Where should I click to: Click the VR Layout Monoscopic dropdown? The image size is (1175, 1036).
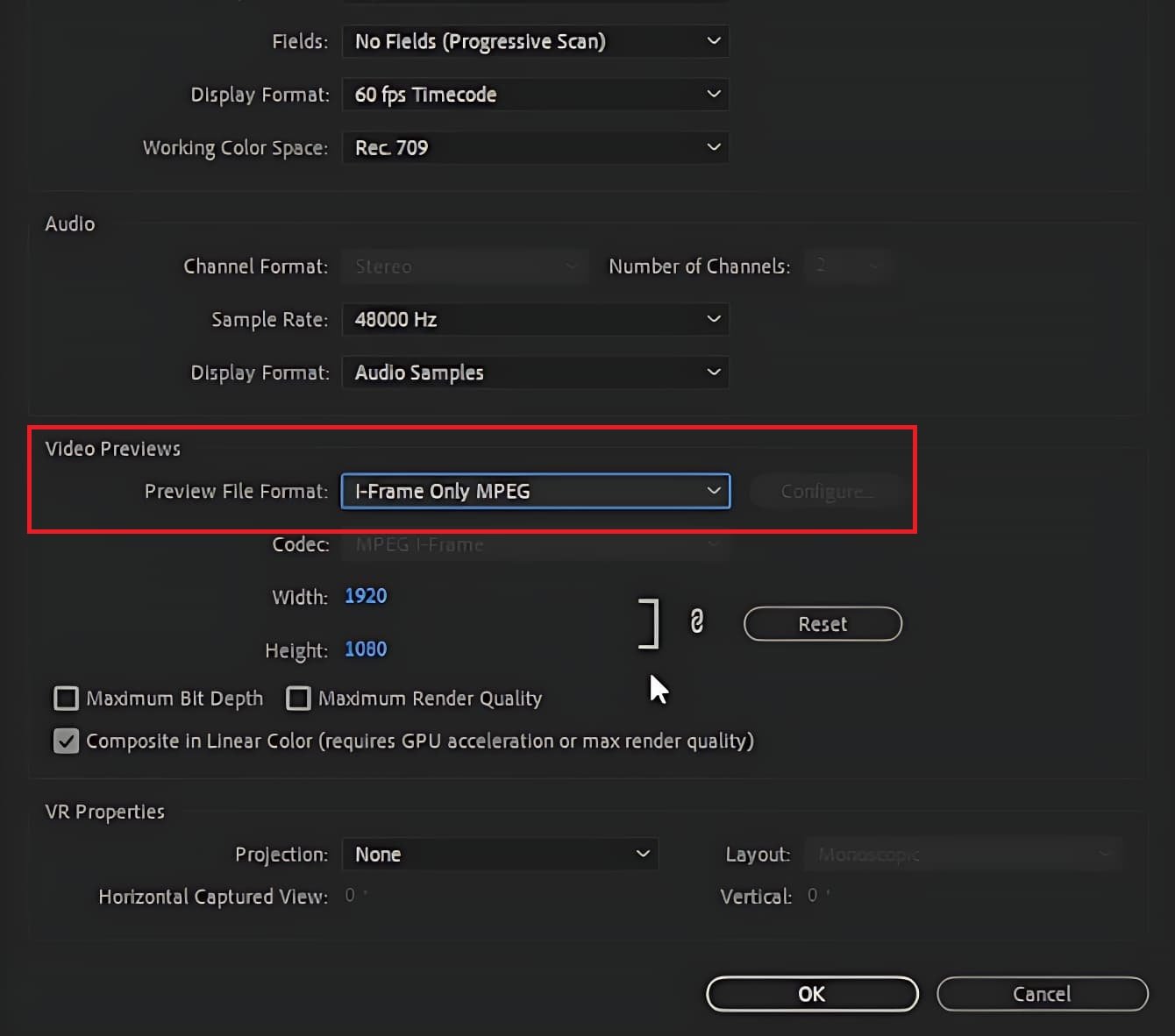coord(963,855)
